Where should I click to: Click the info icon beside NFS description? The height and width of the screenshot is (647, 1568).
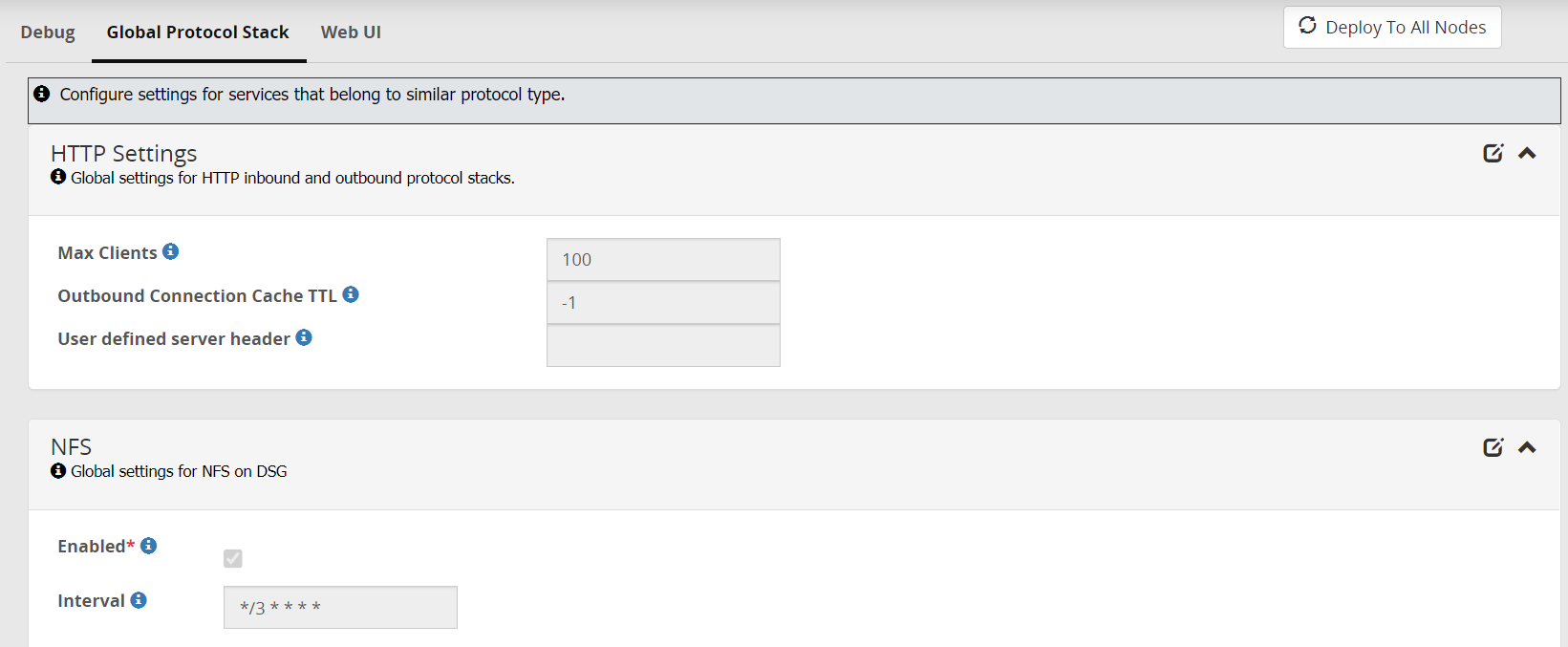point(58,471)
